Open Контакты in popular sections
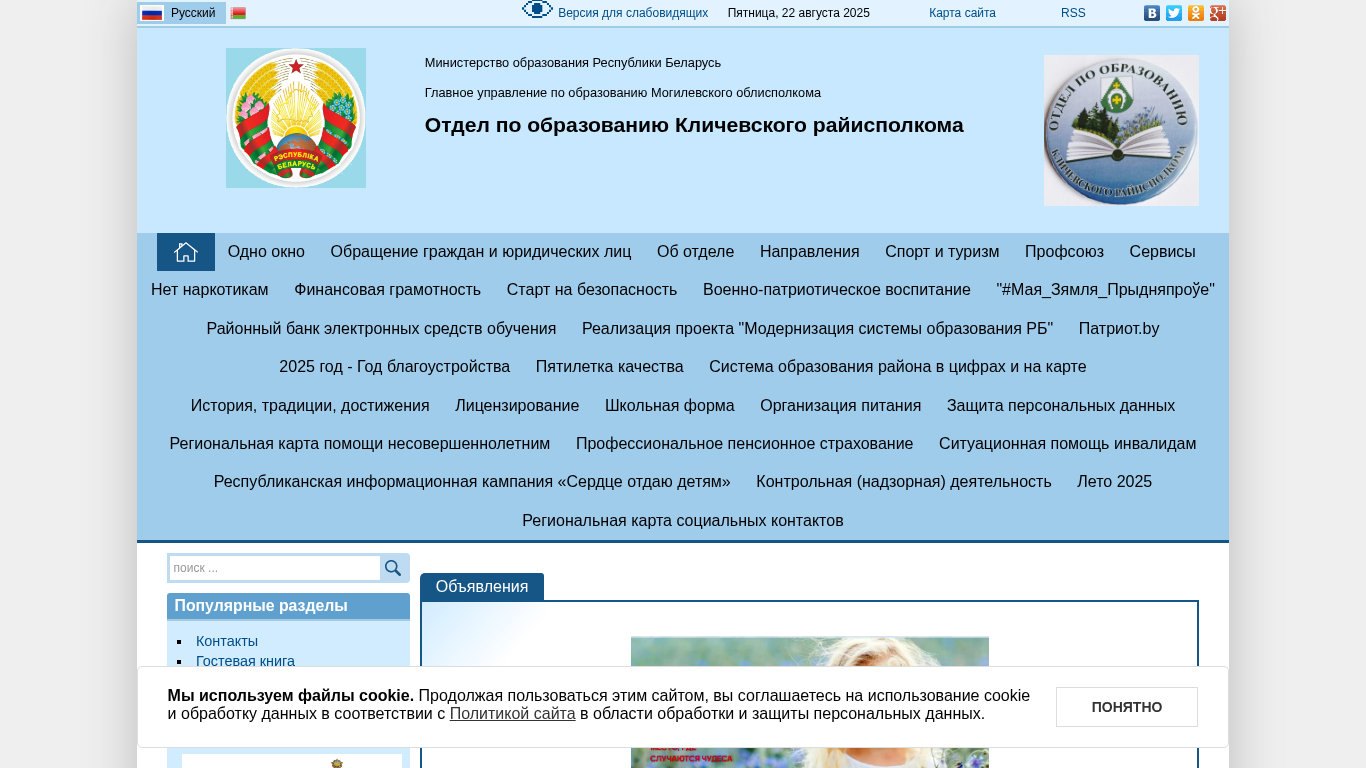The width and height of the screenshot is (1366, 768). coord(227,641)
